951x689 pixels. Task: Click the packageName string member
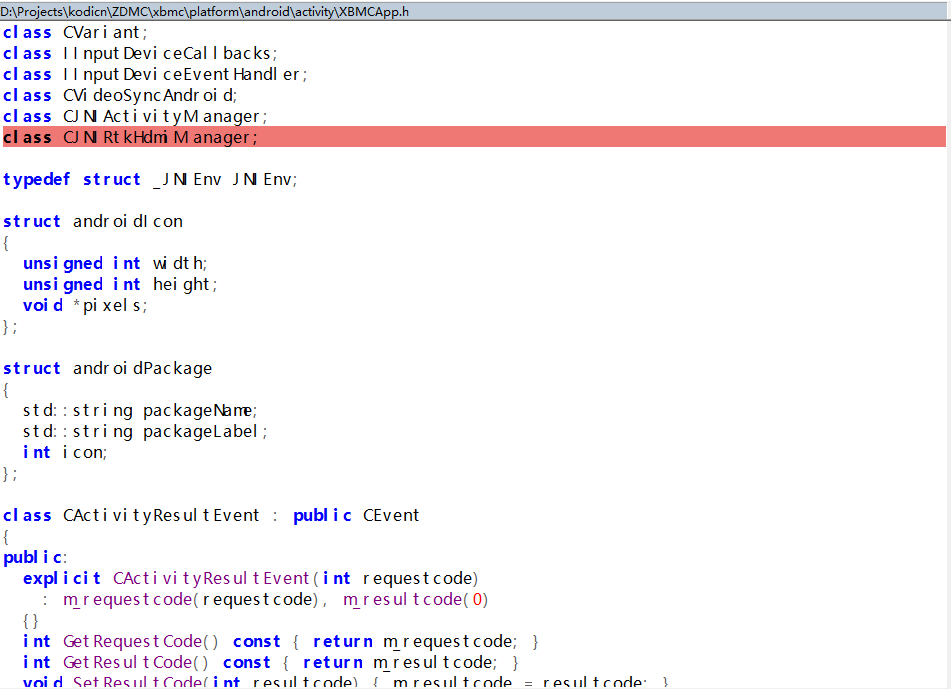tap(198, 411)
